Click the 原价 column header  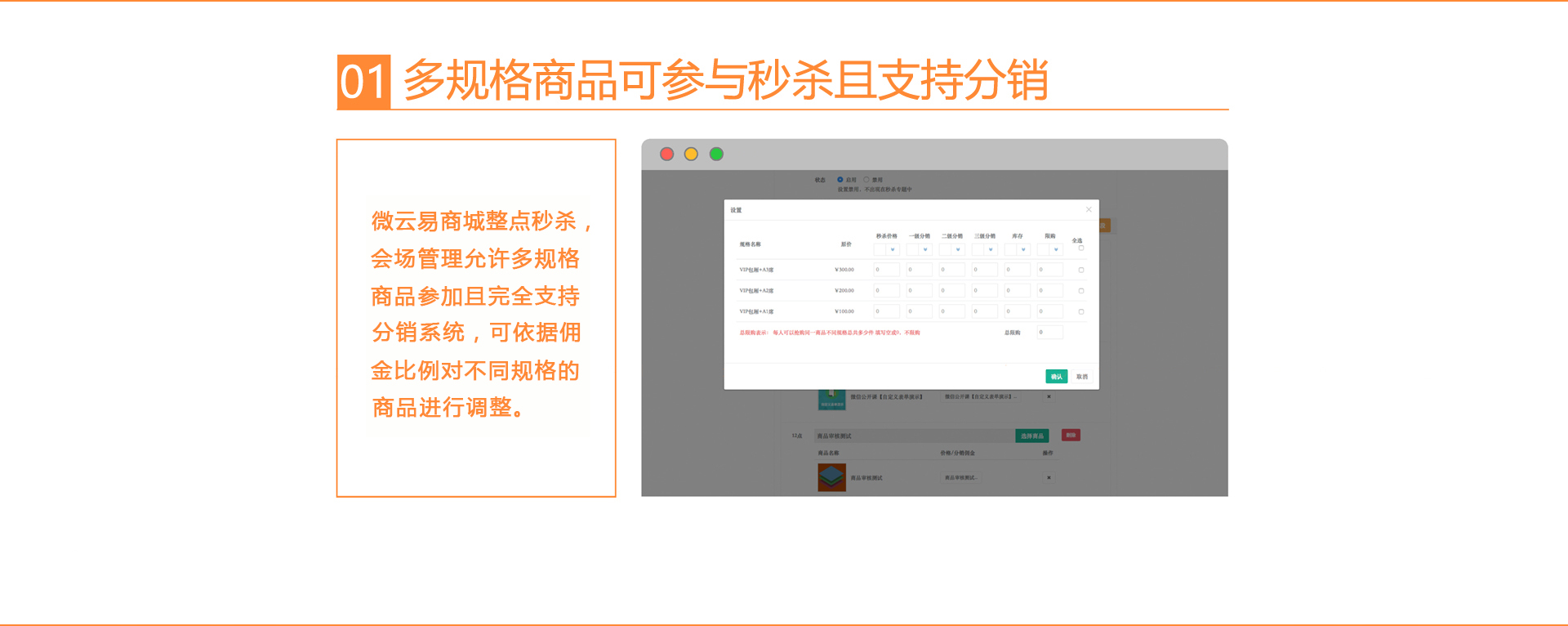coord(846,244)
